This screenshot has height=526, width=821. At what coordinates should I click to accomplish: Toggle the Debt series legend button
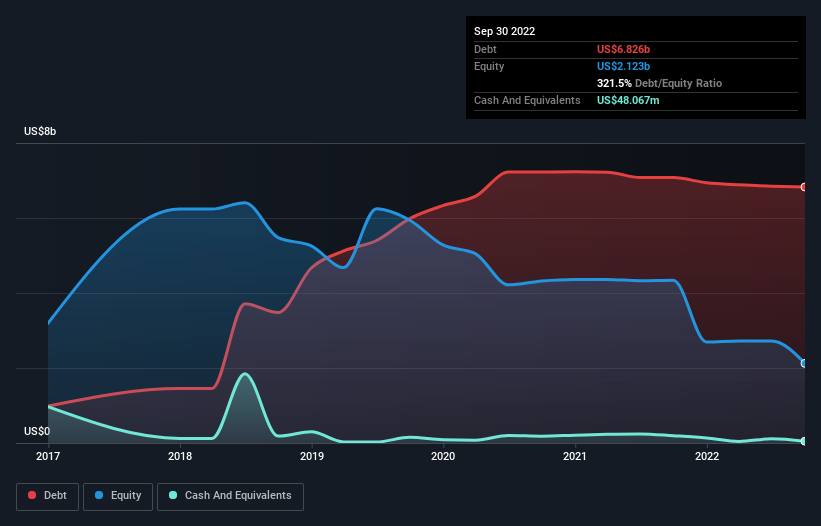(x=47, y=496)
